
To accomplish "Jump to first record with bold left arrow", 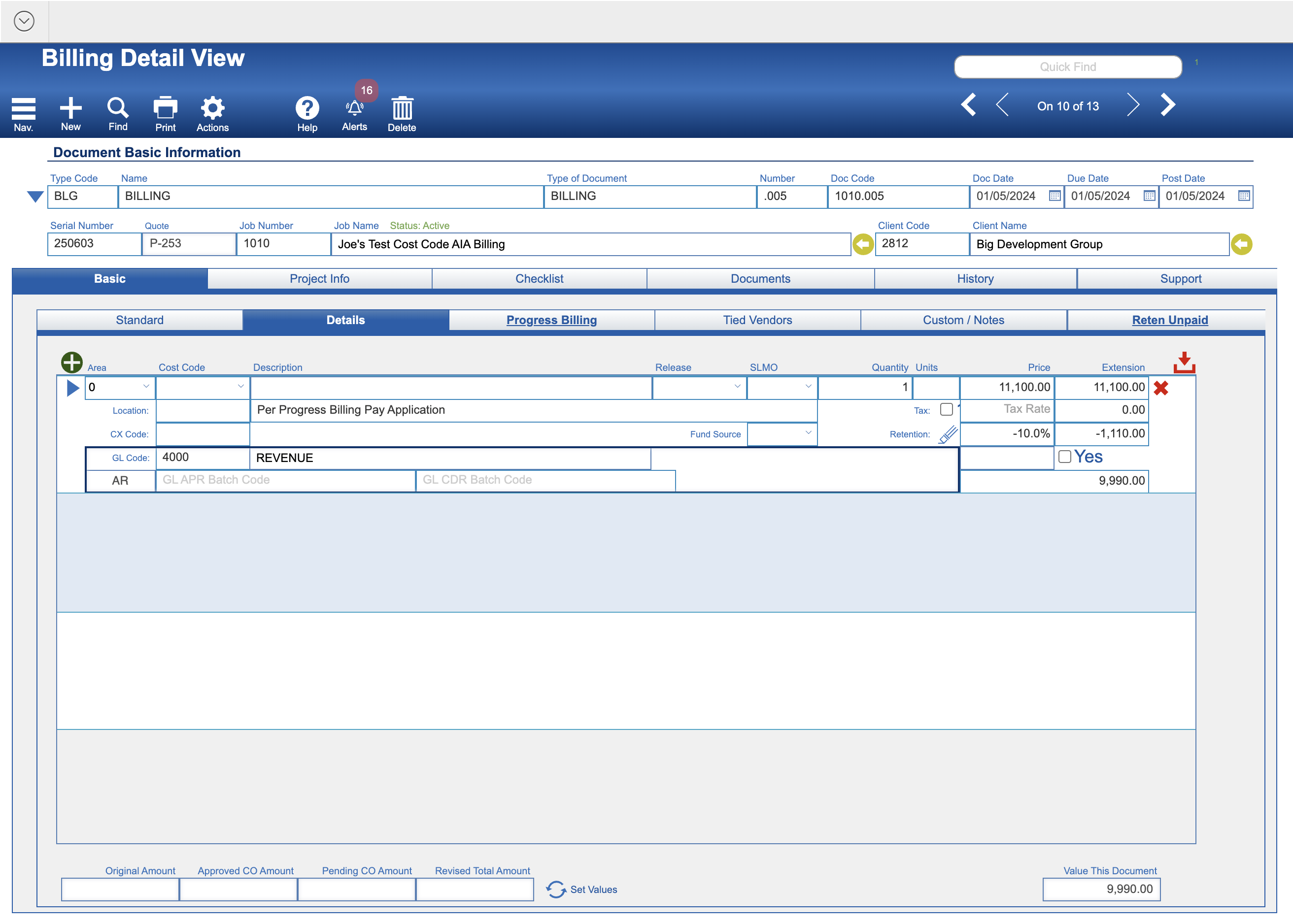I will pos(969,105).
